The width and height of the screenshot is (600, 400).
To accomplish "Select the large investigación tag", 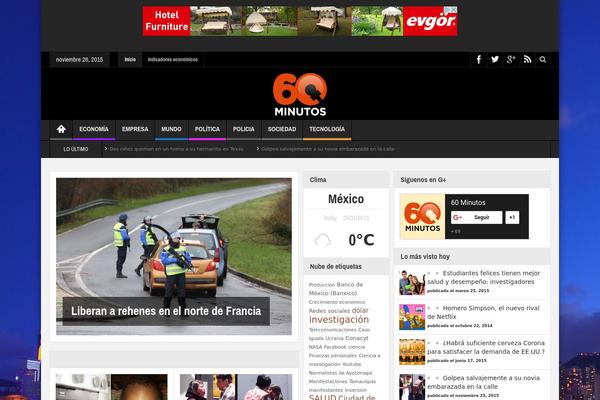I will pos(339,320).
